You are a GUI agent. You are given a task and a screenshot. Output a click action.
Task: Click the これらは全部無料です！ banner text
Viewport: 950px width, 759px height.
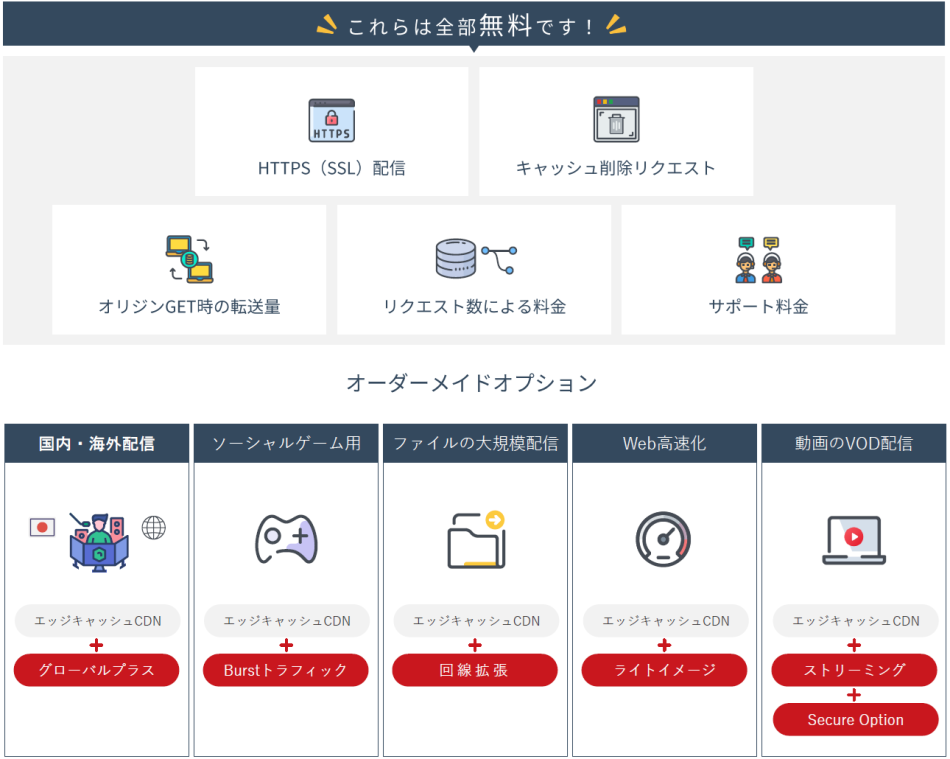[471, 26]
